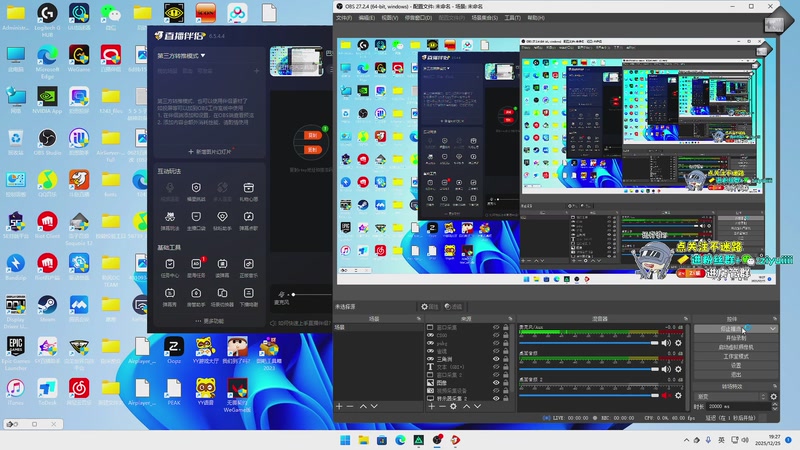Open the 工具(T) menu

[x=513, y=18]
